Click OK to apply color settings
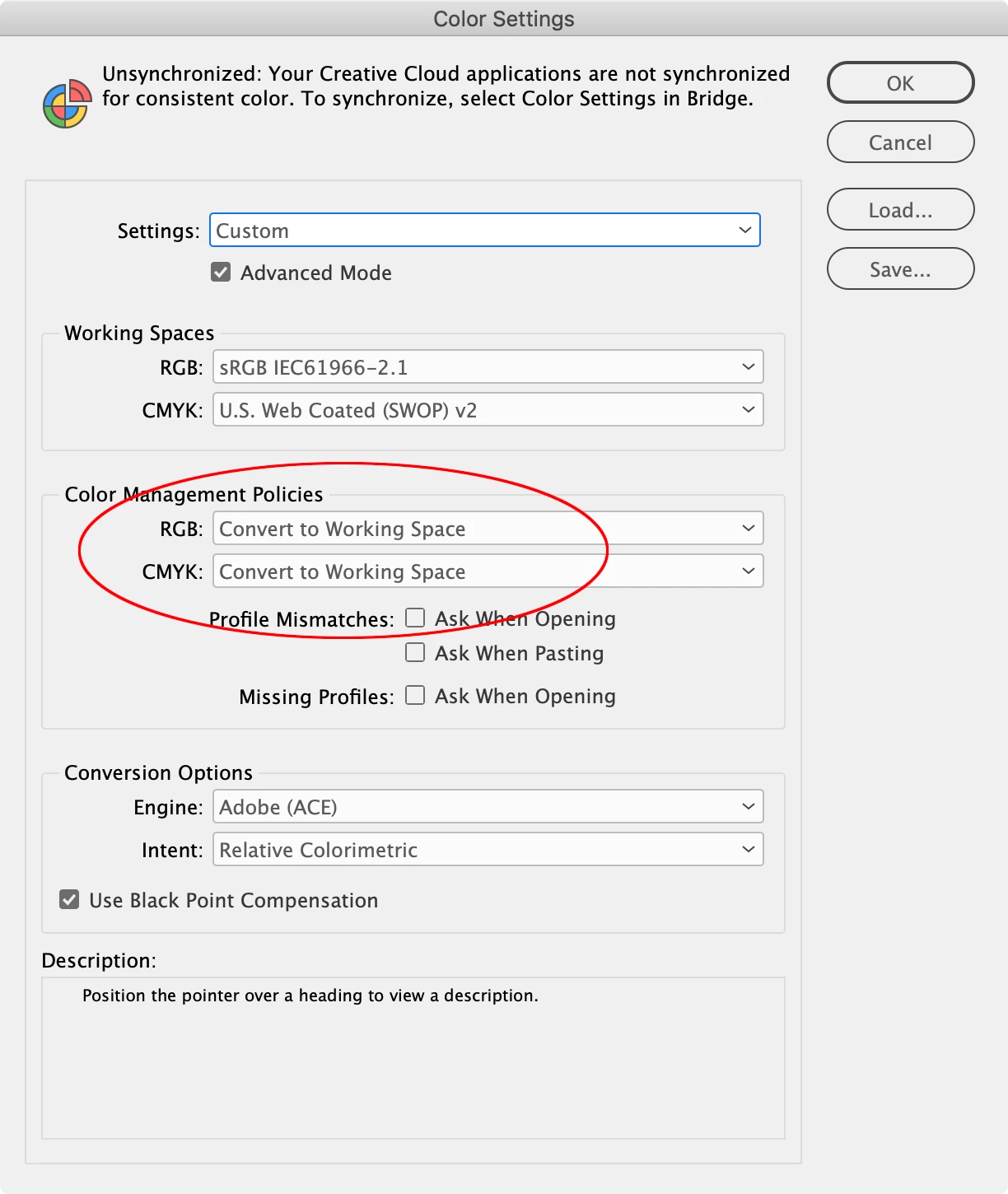This screenshot has height=1194, width=1008. click(x=900, y=83)
